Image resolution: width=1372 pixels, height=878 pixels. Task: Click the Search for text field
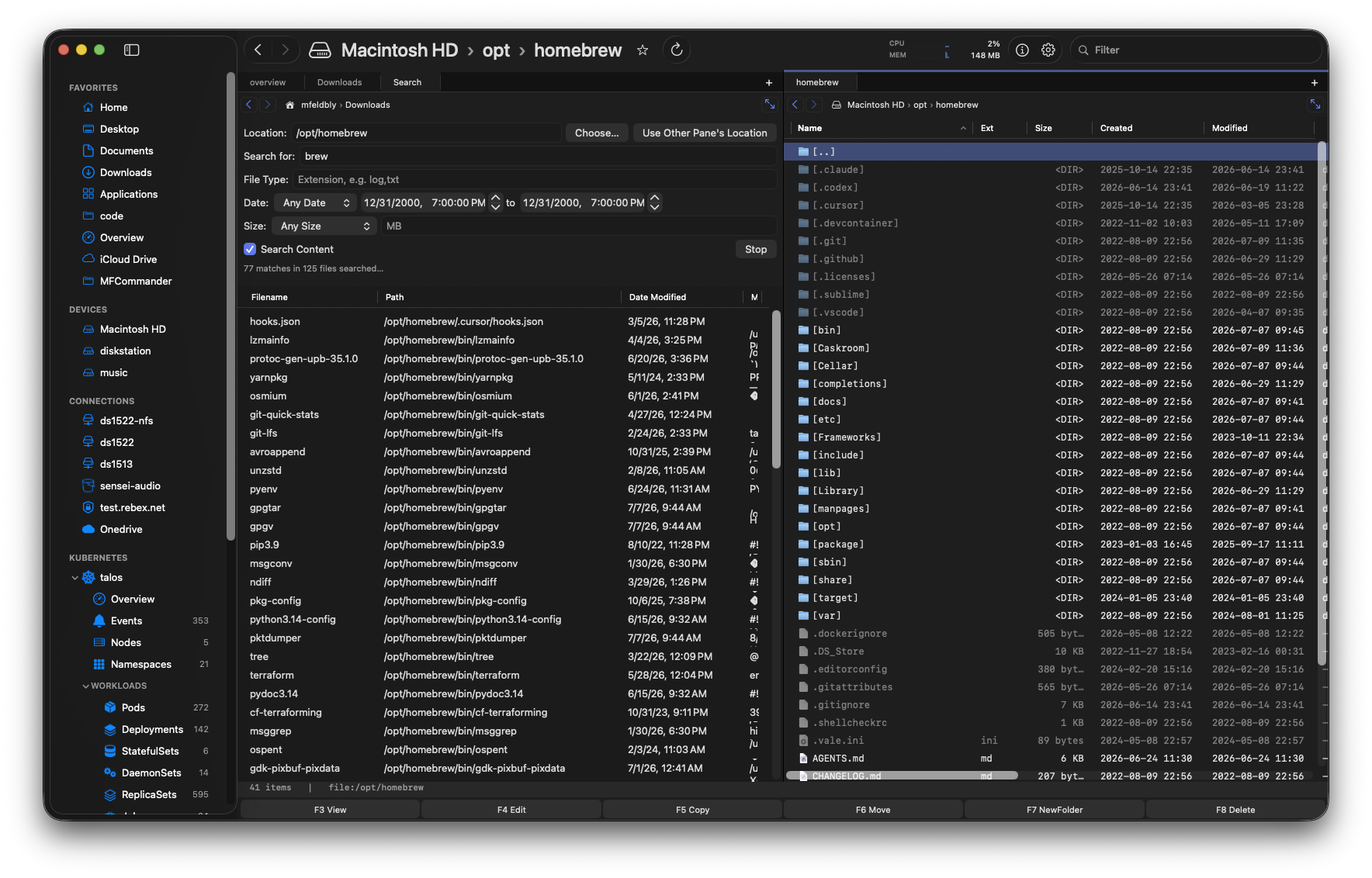(538, 156)
